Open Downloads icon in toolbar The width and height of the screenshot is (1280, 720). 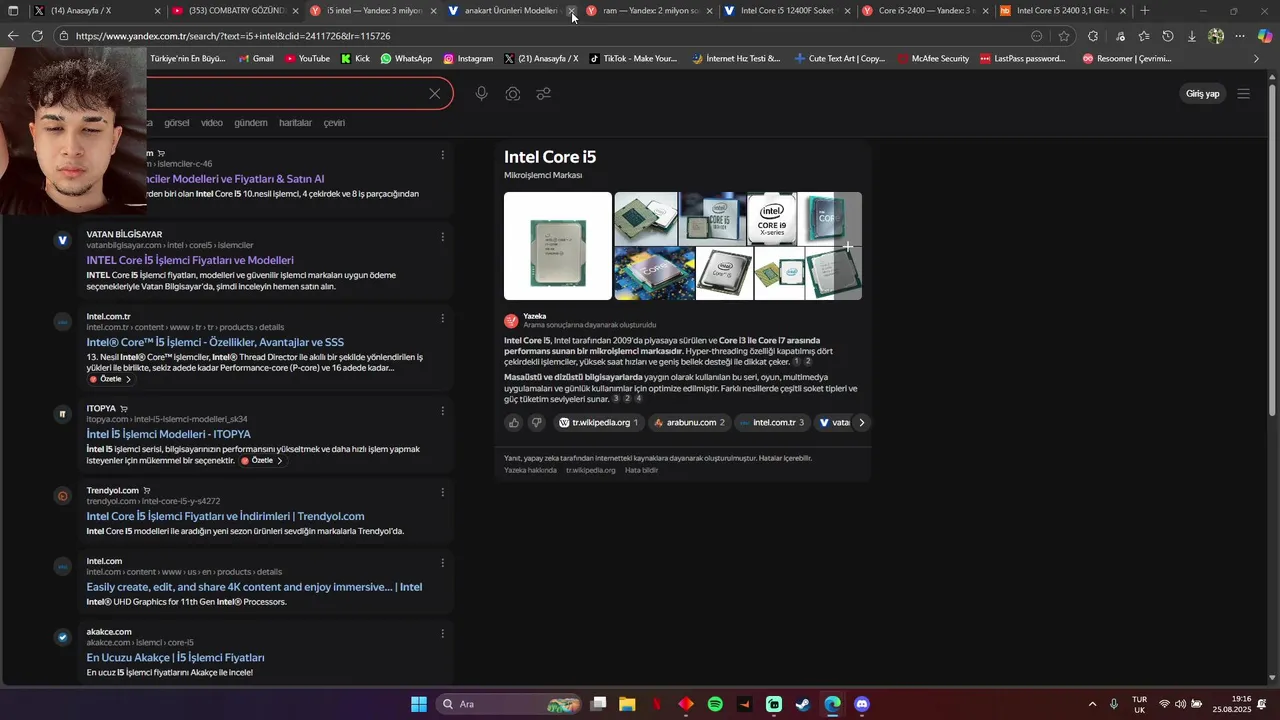[1192, 36]
